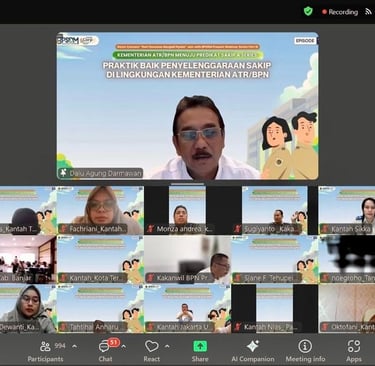Expand the Chat options caret
The height and width of the screenshot is (366, 375).
124,346
